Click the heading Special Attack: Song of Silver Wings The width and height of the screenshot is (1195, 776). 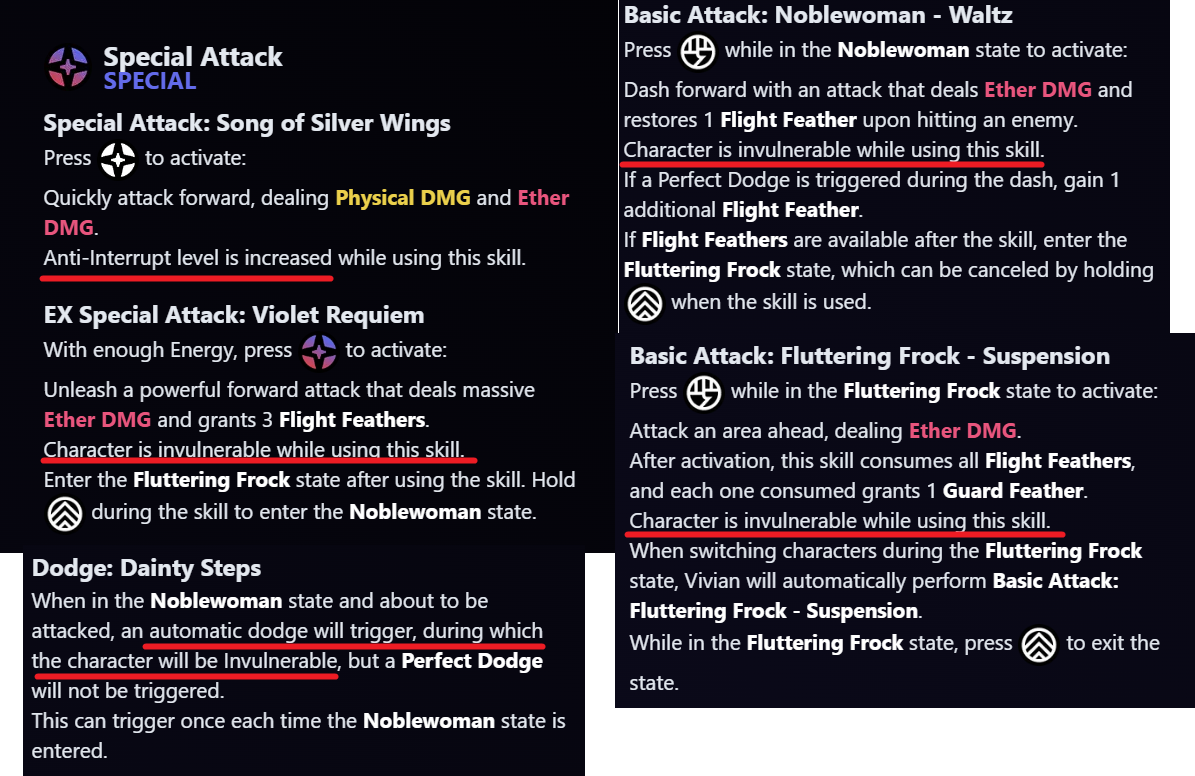247,123
